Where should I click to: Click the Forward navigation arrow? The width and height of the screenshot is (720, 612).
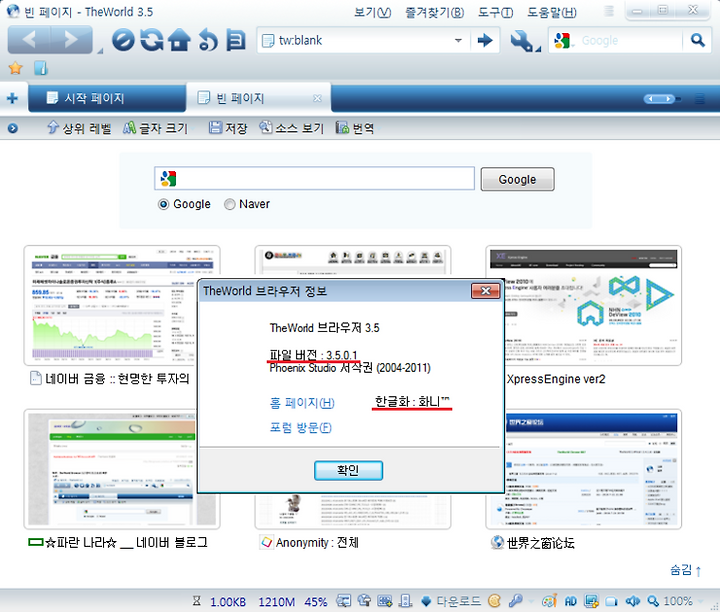[x=71, y=40]
